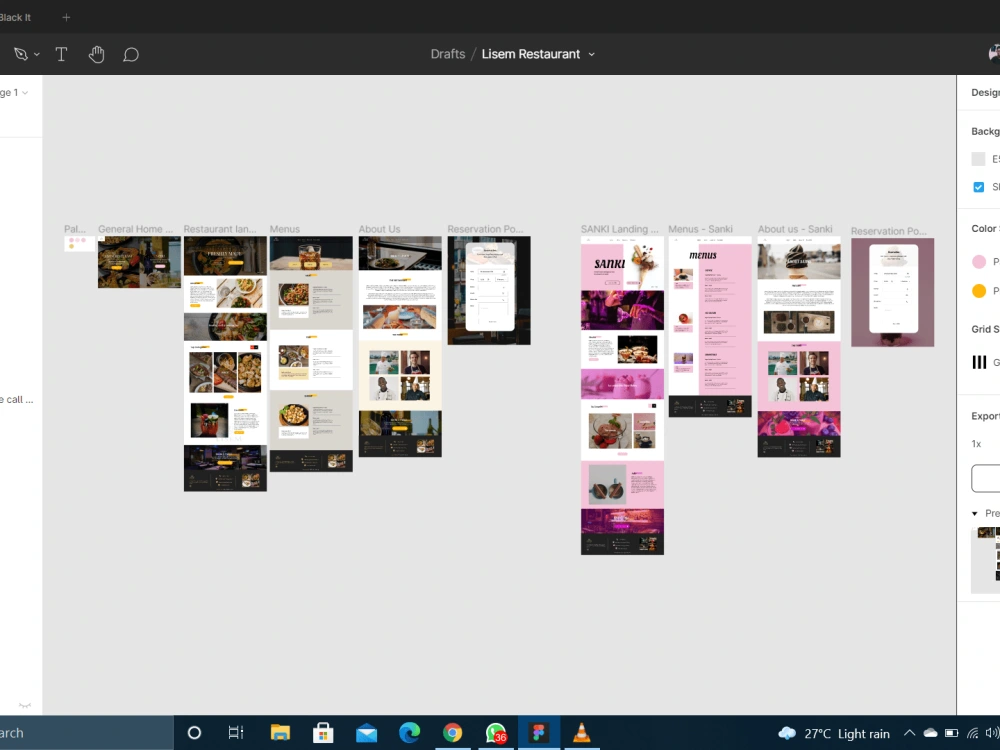Open the Lisem Restaurant file menu chevron
Viewport: 1000px width, 750px height.
[x=591, y=54]
